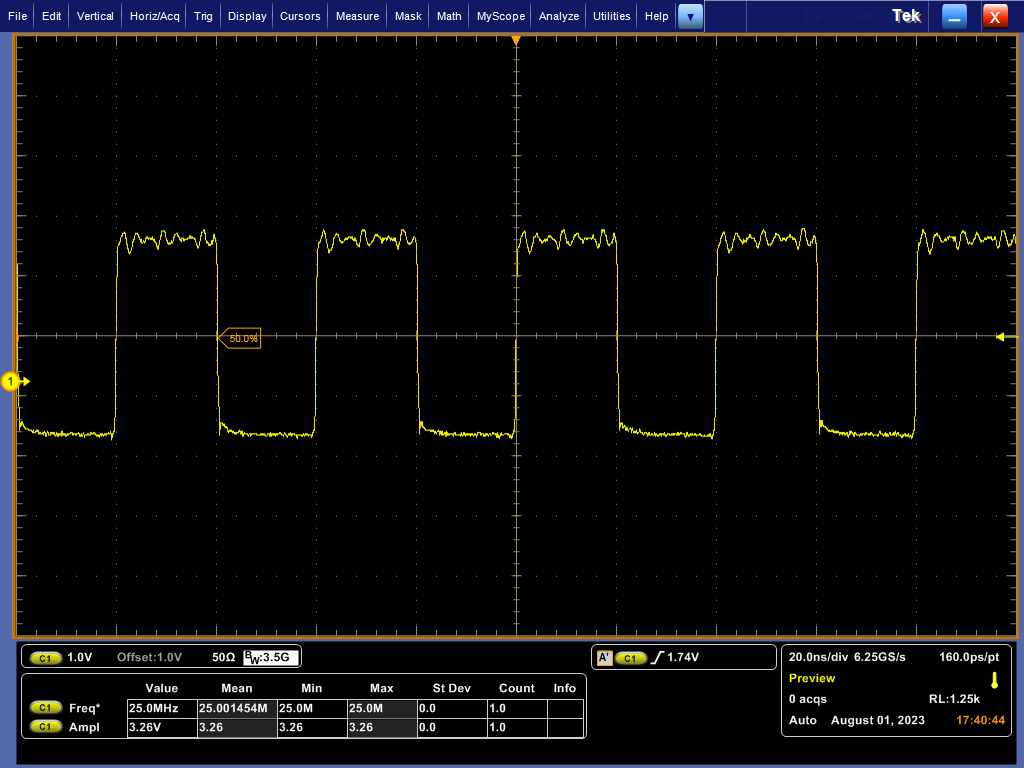Select the C1 badge for Ampl measurement
The image size is (1024, 768).
44,728
